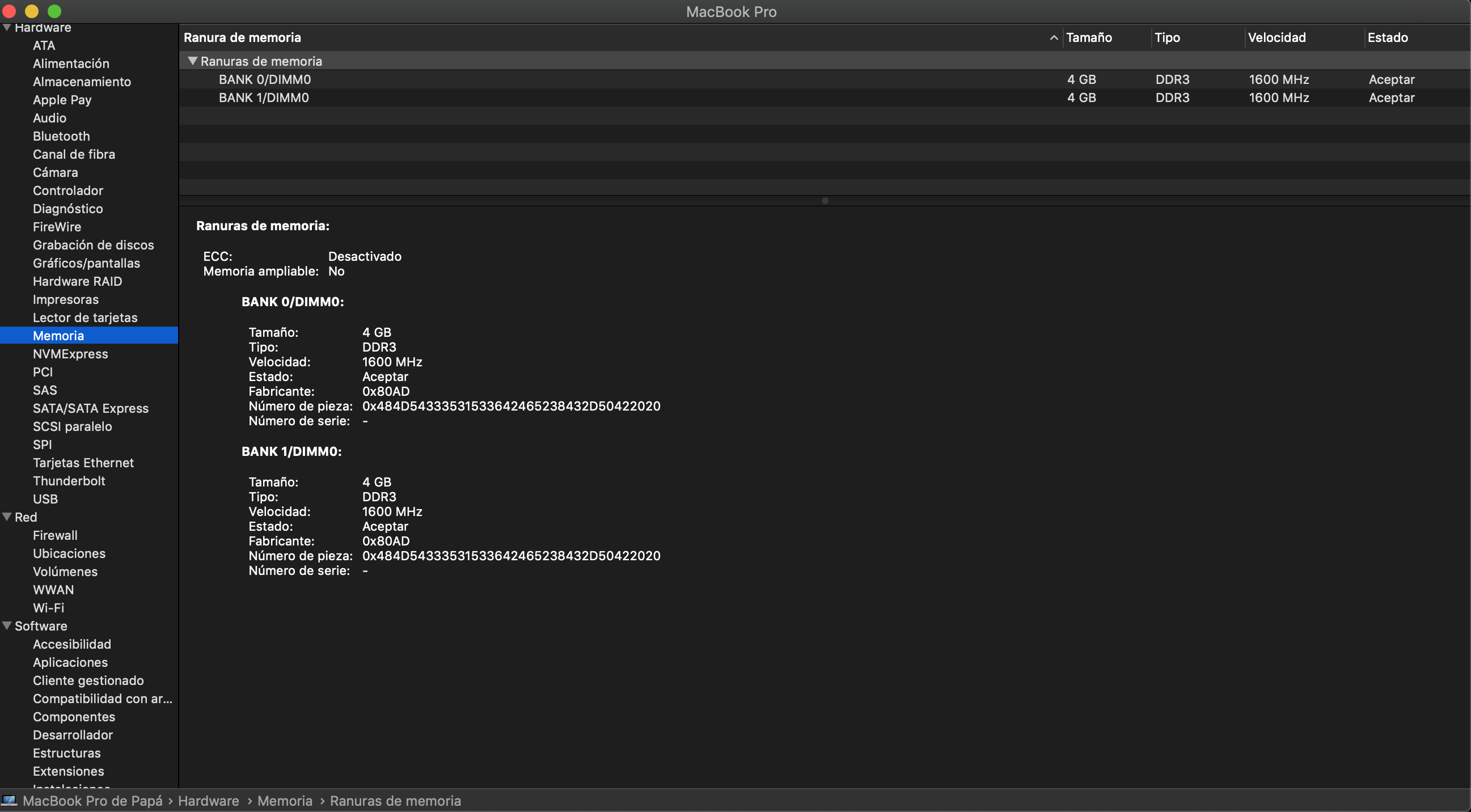Open Aplicaciones under Software
Viewport: 1471px width, 812px height.
(x=70, y=662)
